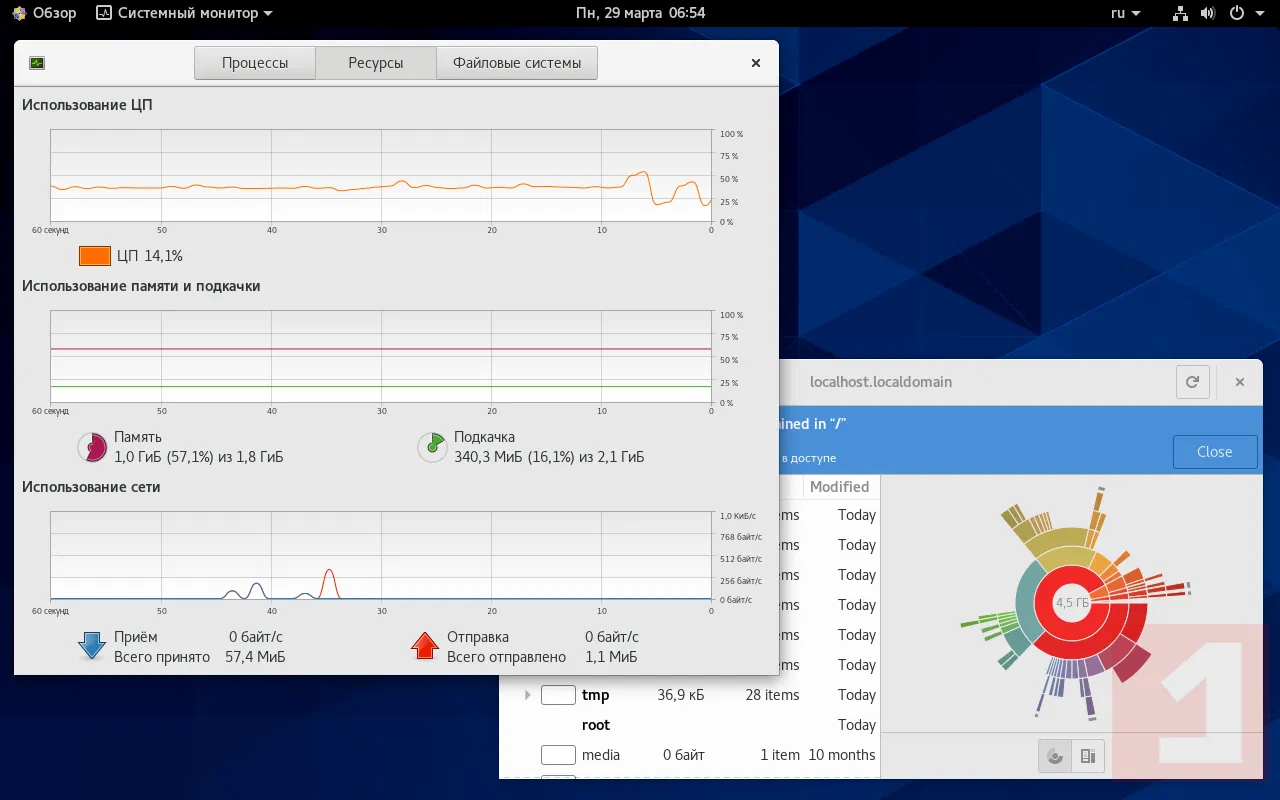Click the blue receive arrow icon
The width and height of the screenshot is (1280, 800).
tap(92, 646)
